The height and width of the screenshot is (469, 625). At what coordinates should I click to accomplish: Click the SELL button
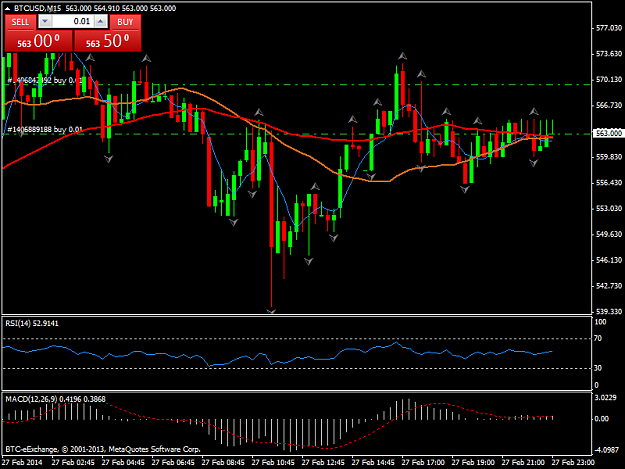(20, 22)
